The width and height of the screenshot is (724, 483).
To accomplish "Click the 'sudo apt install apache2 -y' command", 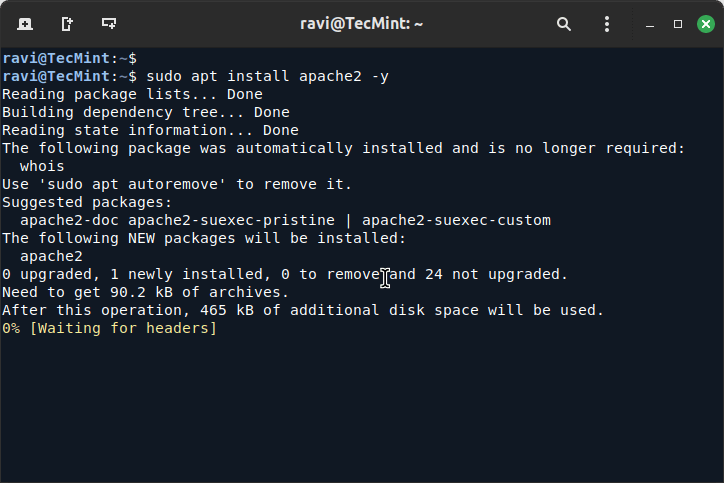I will [x=267, y=76].
